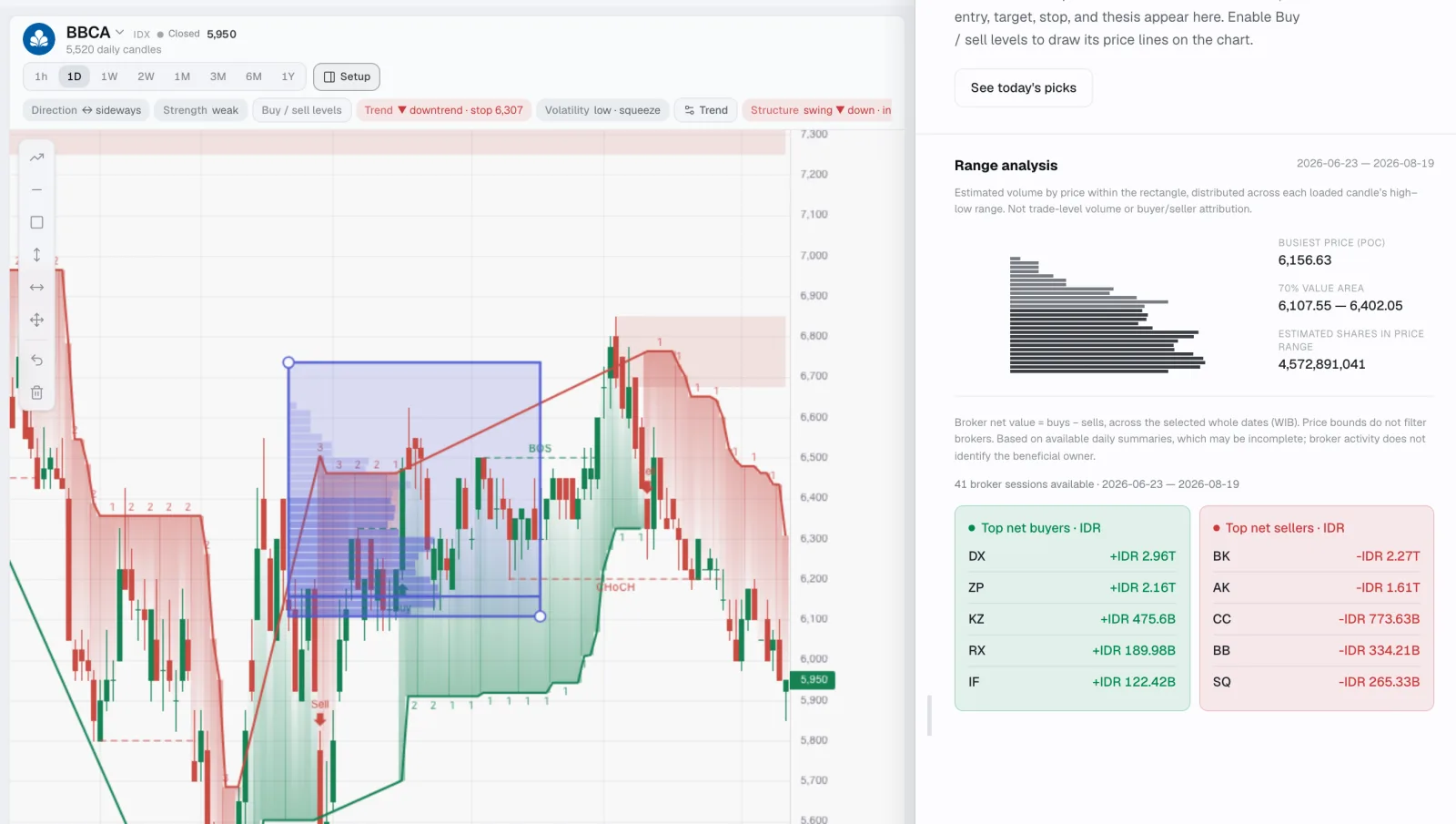Switch to the 1W timeframe

point(109,76)
